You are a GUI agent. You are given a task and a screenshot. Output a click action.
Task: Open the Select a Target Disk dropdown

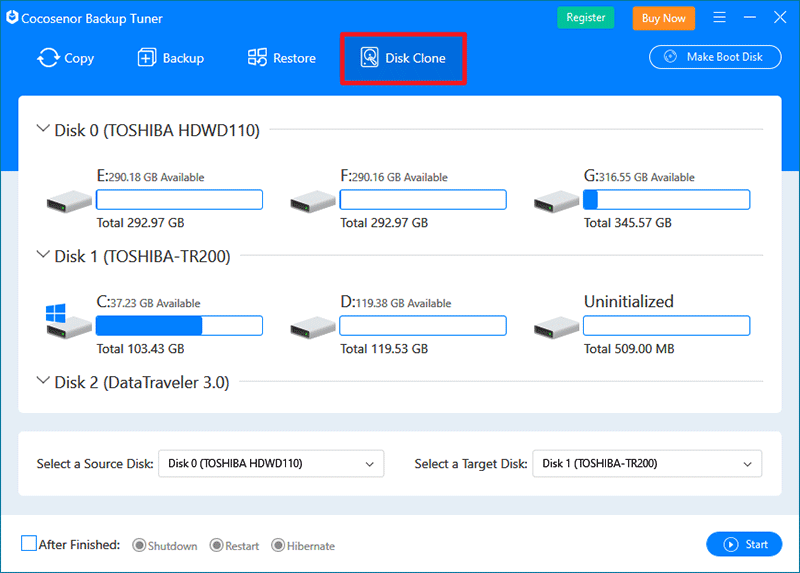pos(647,463)
